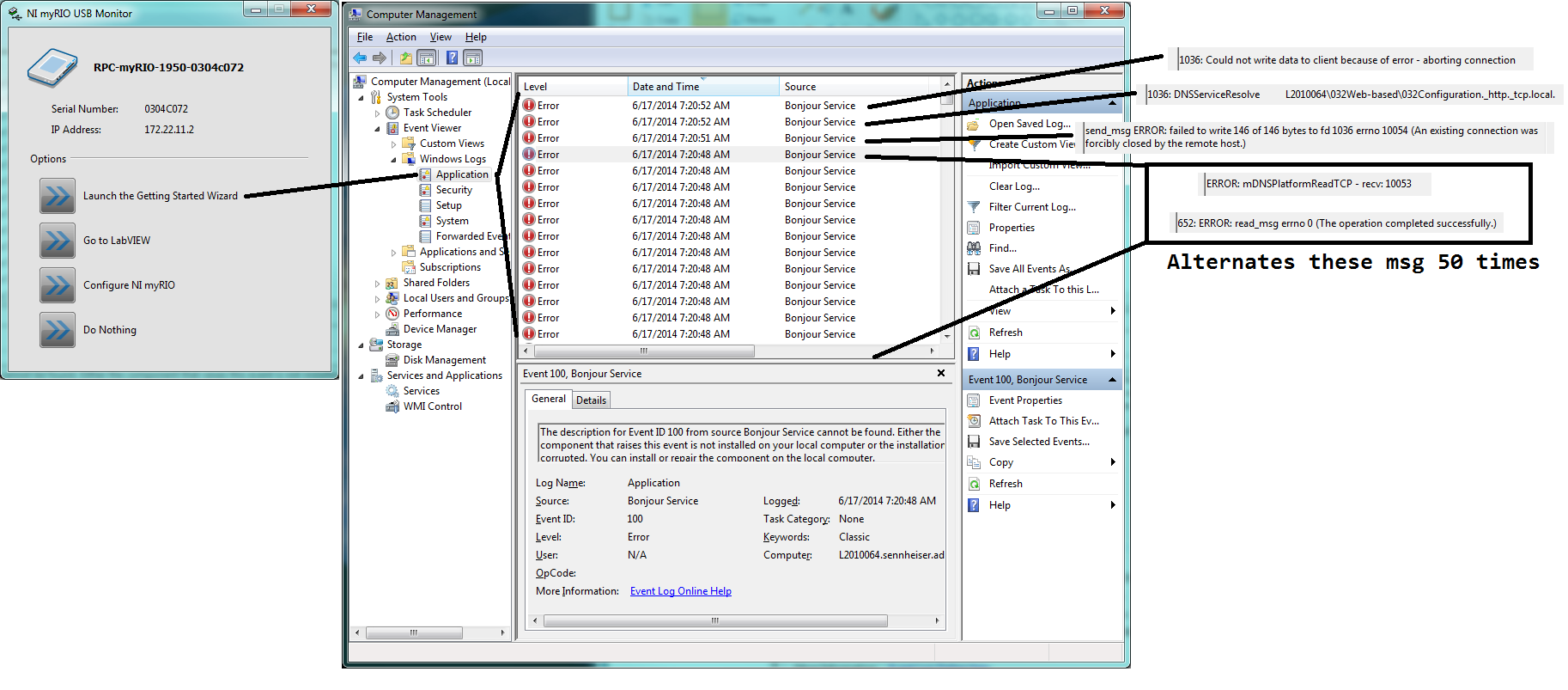The width and height of the screenshot is (1568, 690).
Task: Collapse the Event Viewer tree node
Action: click(x=377, y=129)
